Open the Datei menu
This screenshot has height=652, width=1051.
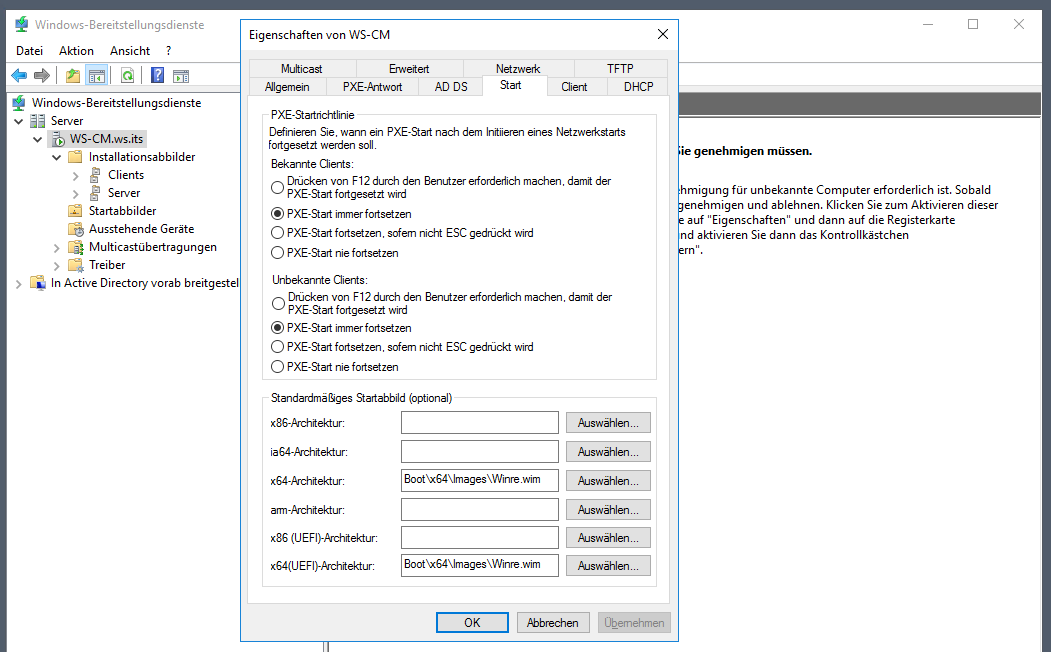tap(29, 51)
